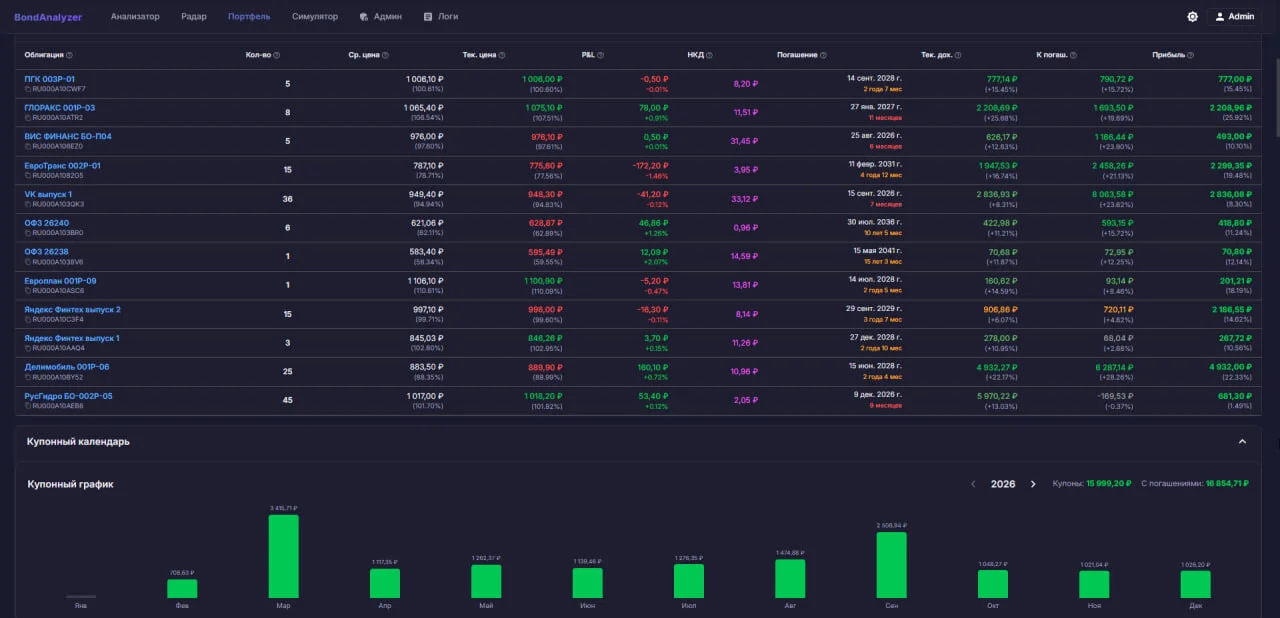Click help icon beside Погашение header
The height and width of the screenshot is (618, 1280).
coord(825,55)
